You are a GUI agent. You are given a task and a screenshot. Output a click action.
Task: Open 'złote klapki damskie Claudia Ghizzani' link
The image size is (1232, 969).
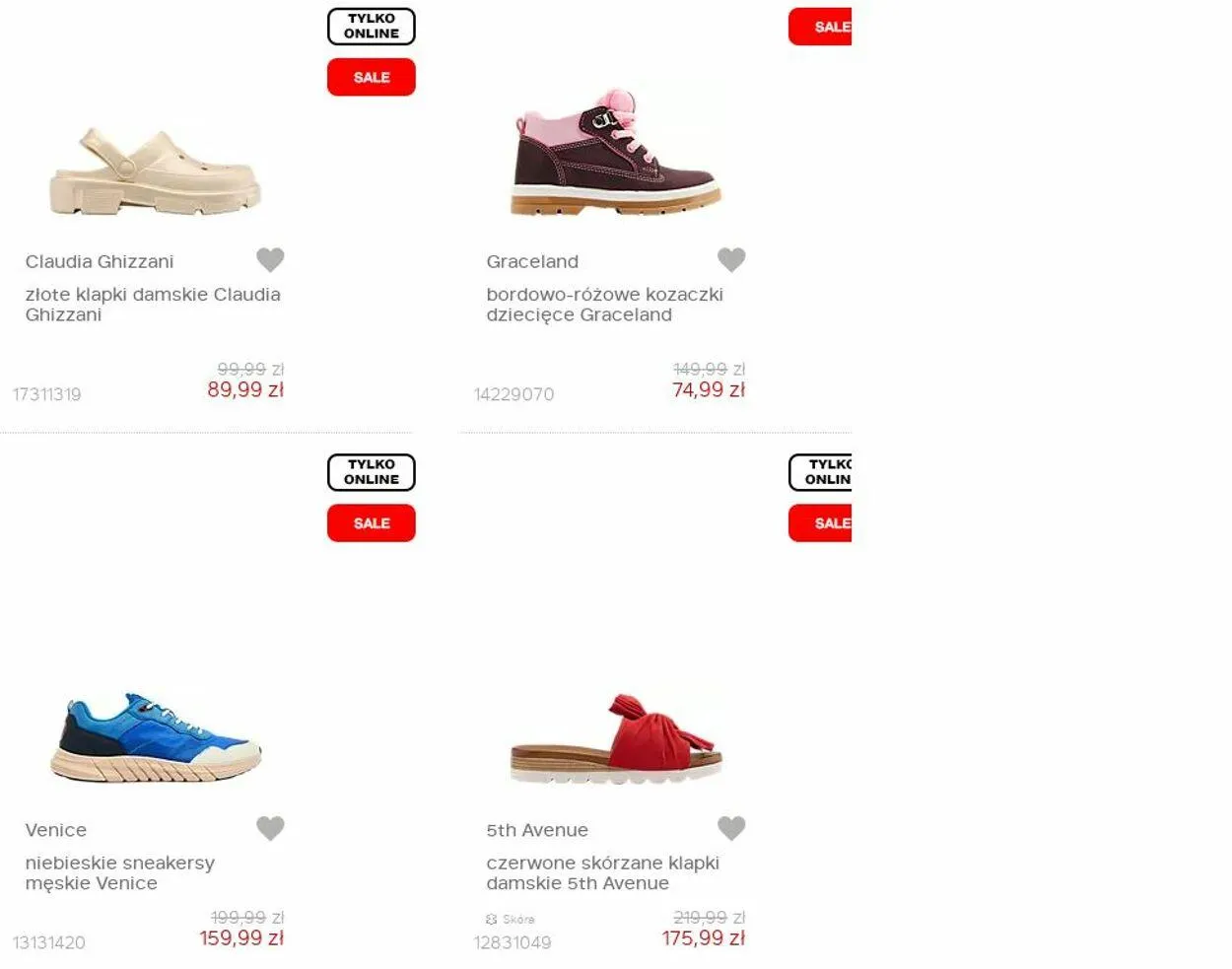[x=153, y=305]
